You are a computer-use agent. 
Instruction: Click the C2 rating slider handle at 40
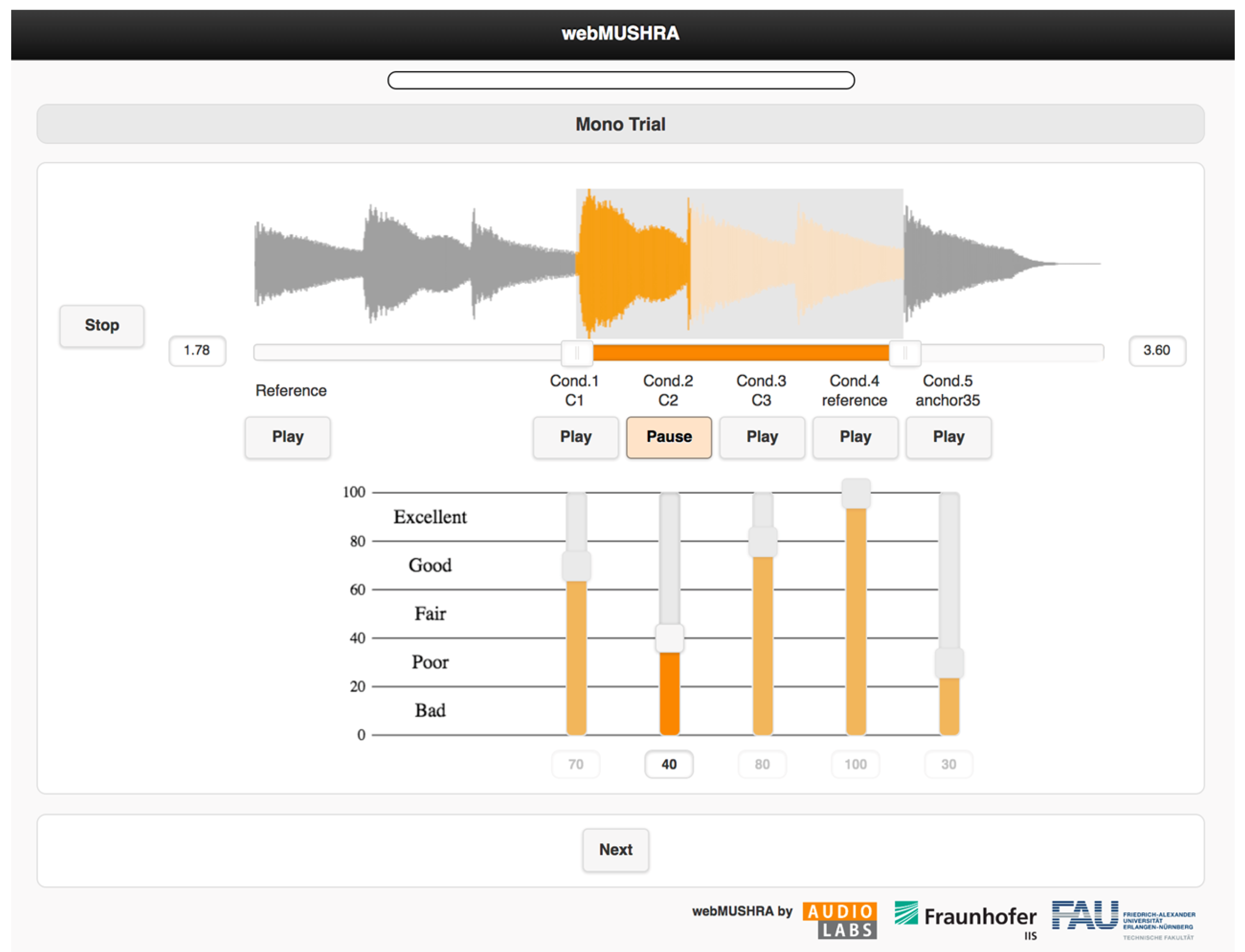[x=669, y=638]
